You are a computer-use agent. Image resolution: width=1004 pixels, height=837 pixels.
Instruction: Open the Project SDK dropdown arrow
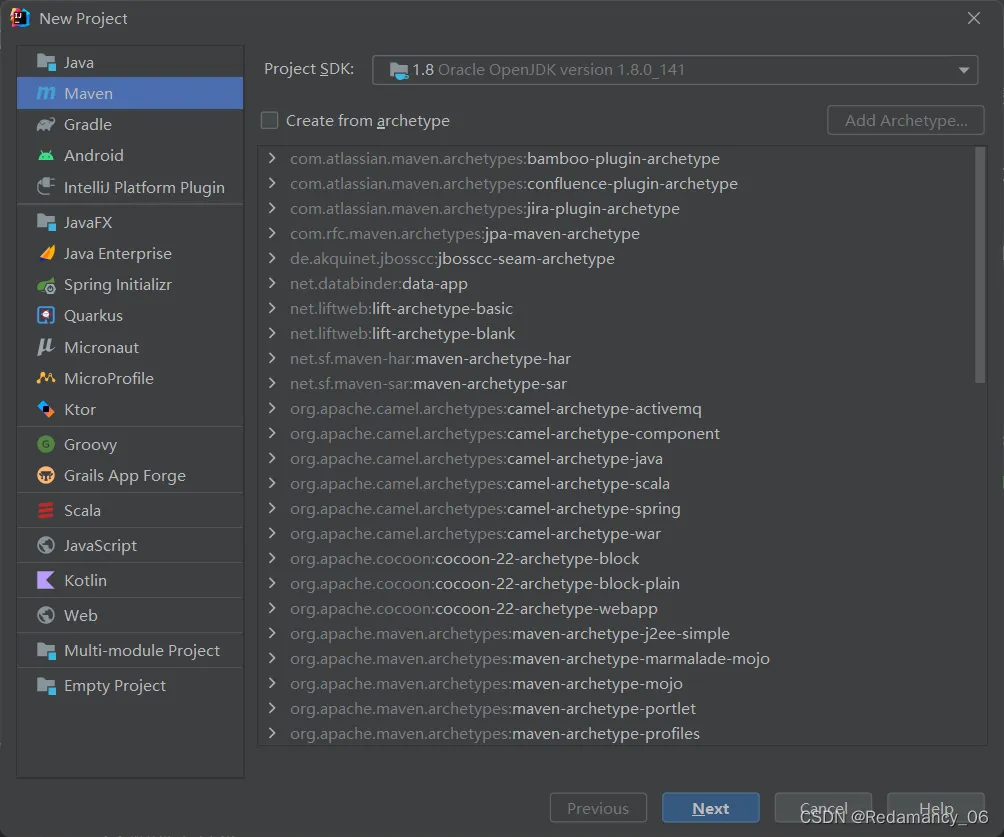pyautogui.click(x=964, y=70)
